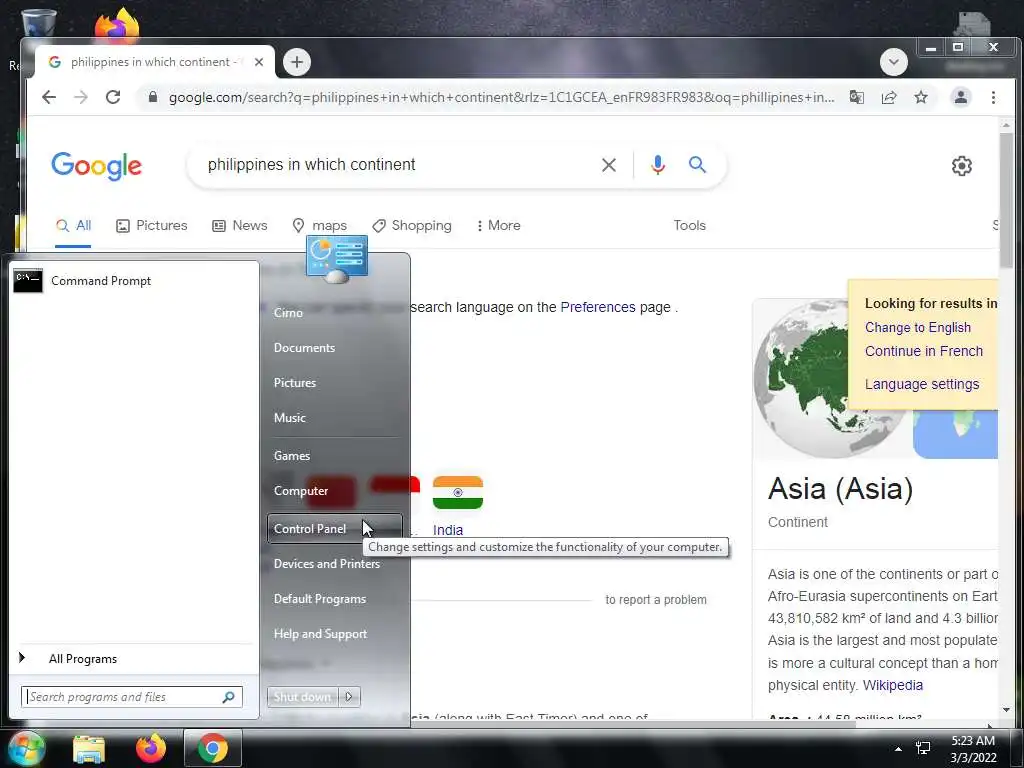
Task: Open Music from Start menu
Action: click(335, 418)
